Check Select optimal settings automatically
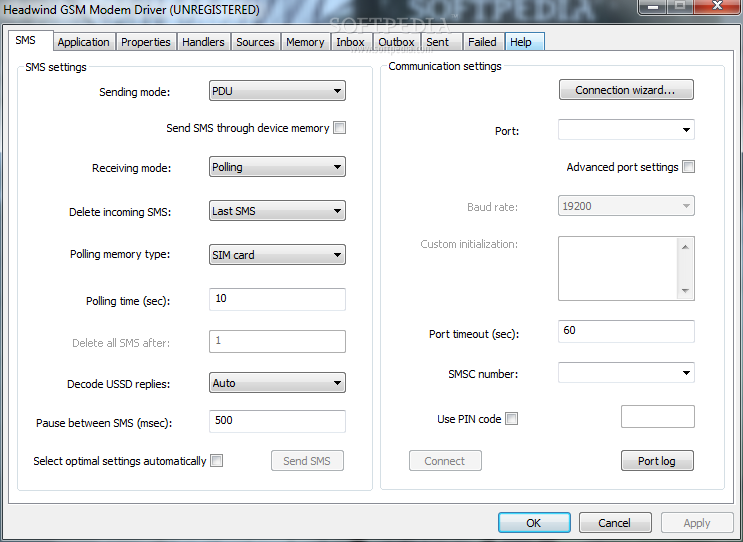Viewport: 743px width, 542px height. [x=217, y=461]
